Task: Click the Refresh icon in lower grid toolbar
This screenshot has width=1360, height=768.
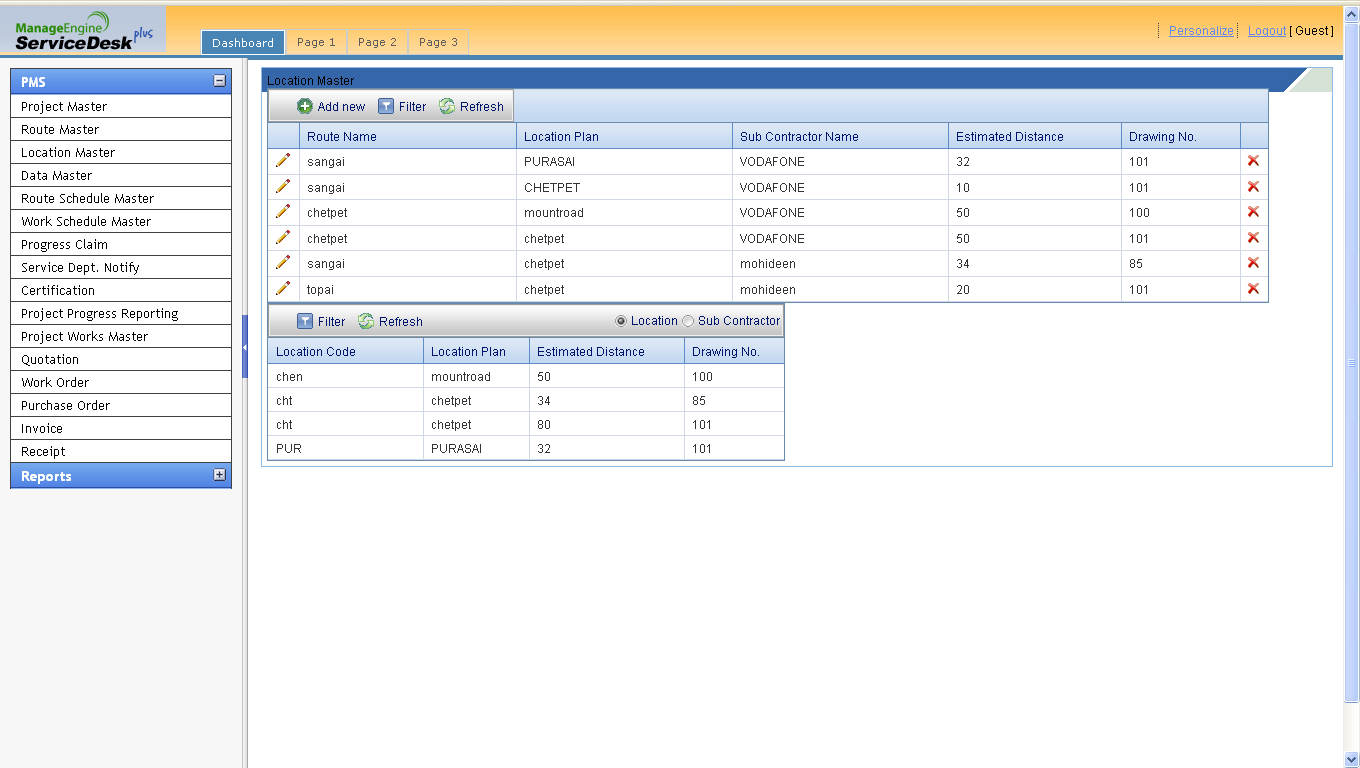Action: 366,321
